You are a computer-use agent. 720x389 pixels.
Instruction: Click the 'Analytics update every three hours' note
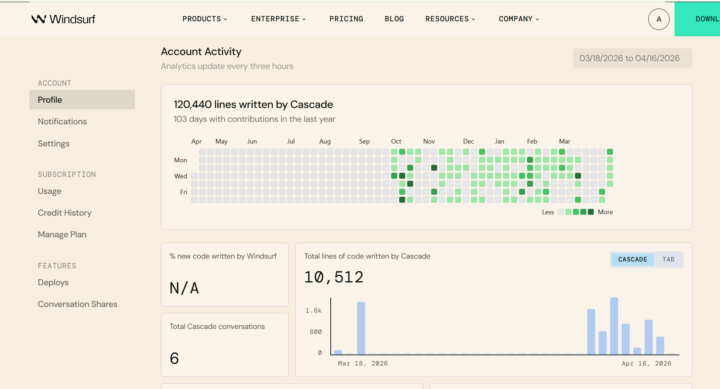[x=227, y=66]
